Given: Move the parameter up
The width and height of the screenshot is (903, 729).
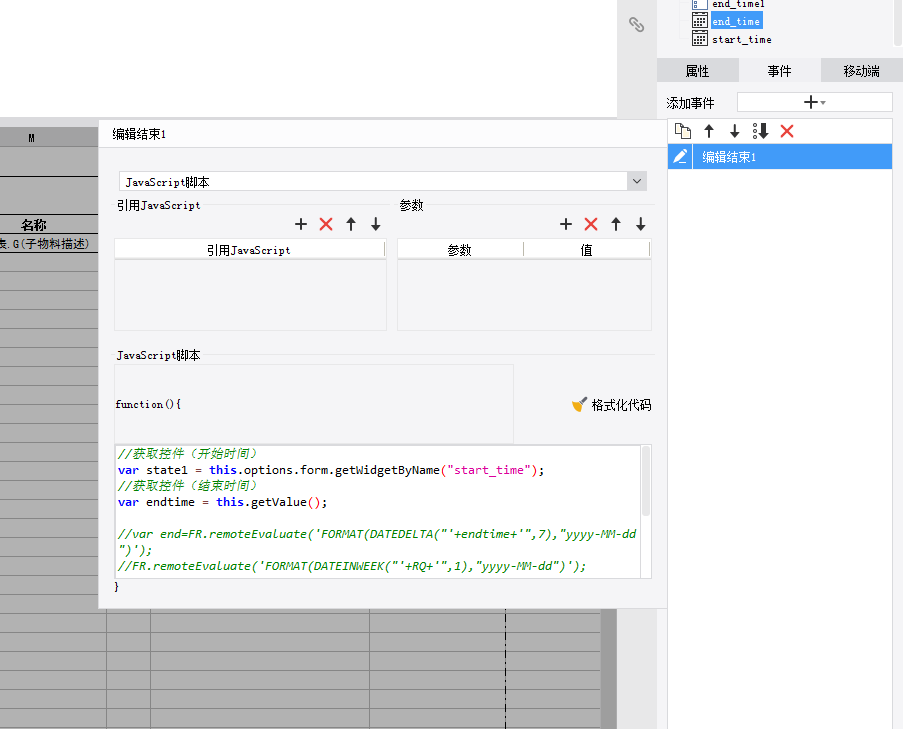Looking at the screenshot, I should point(616,224).
